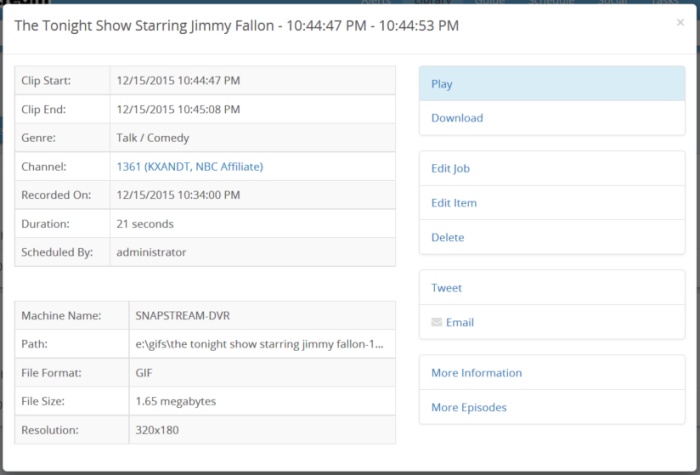
Task: Click the Clip End: label
Action: tap(43, 109)
